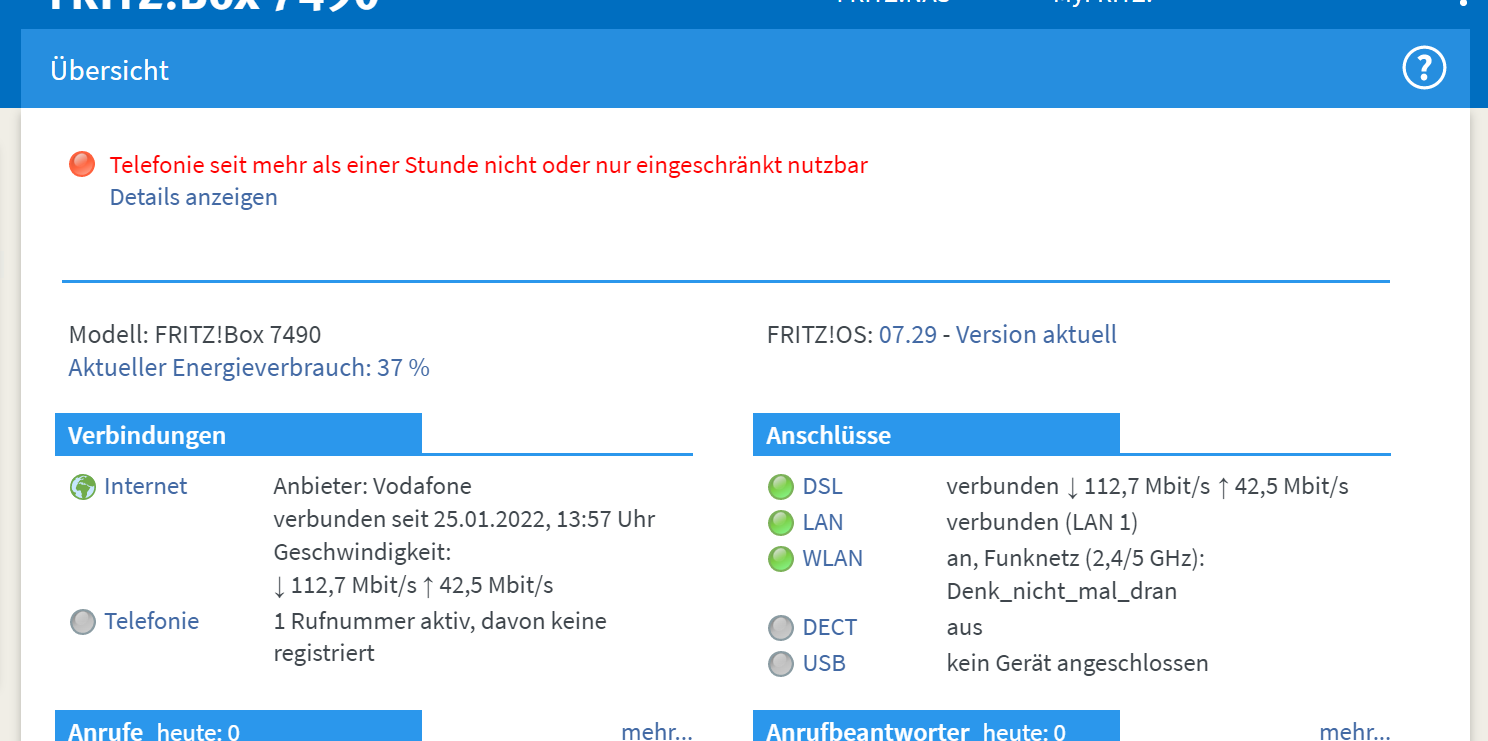Click the Modell: FRITZ!Box 7490 text
The width and height of the screenshot is (1488, 741).
coord(195,334)
